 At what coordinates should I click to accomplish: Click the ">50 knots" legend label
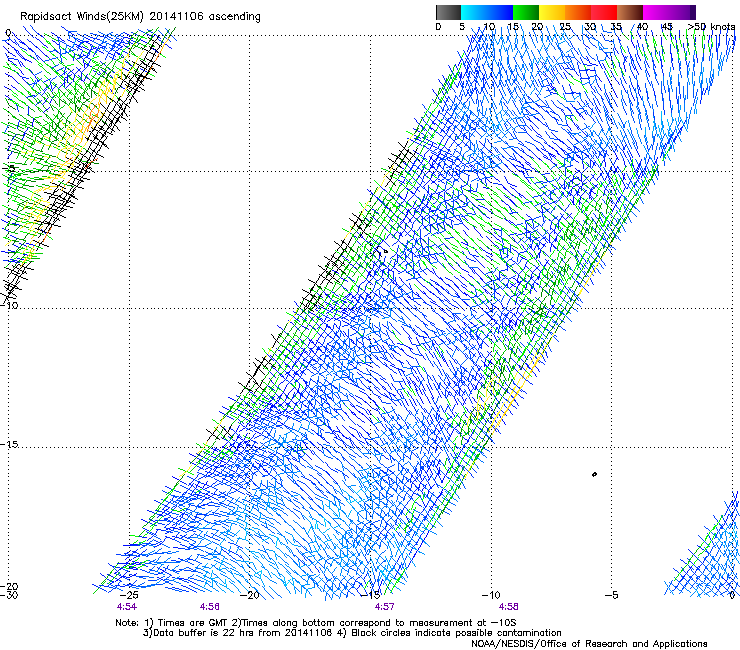coord(711,26)
